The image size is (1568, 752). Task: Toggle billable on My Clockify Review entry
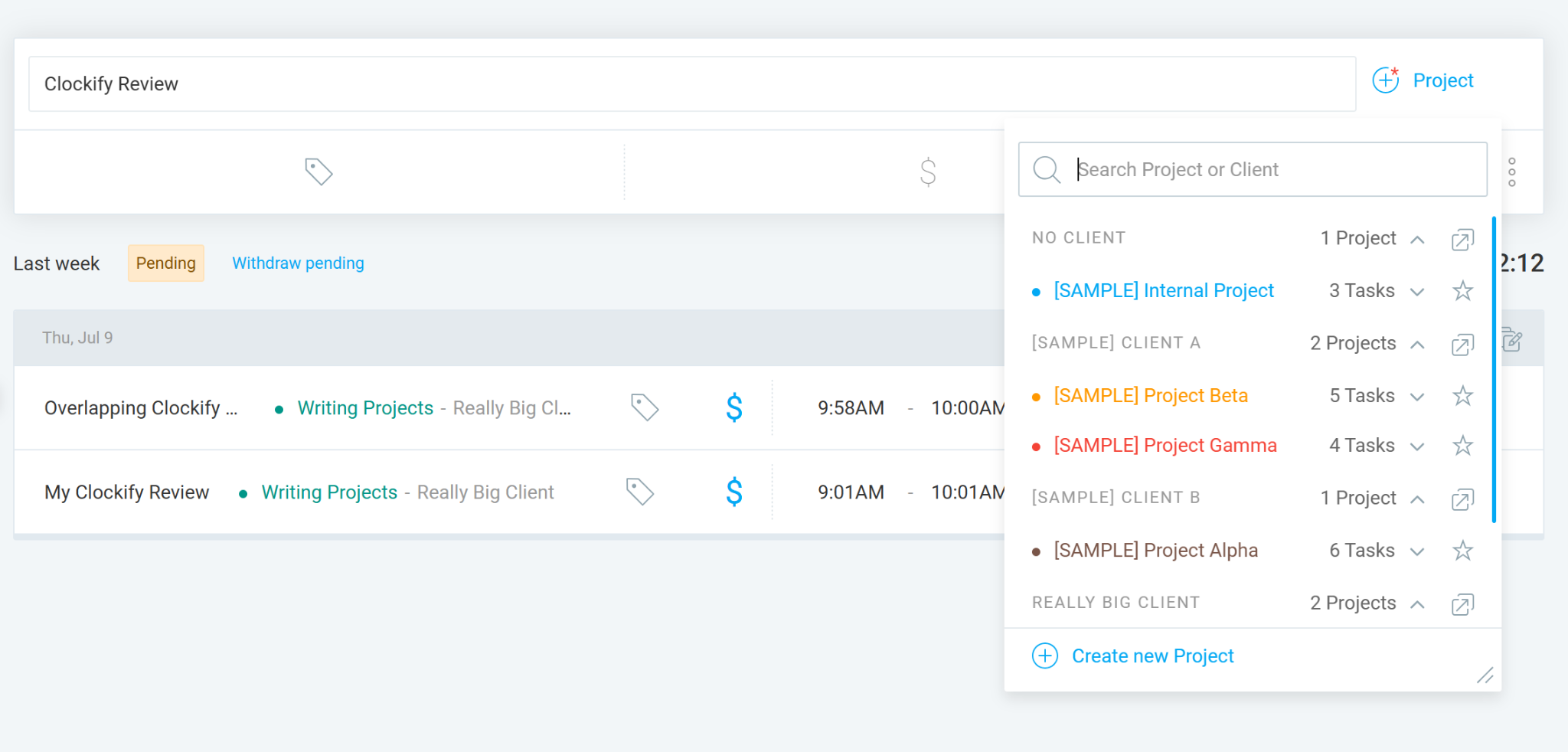point(734,492)
